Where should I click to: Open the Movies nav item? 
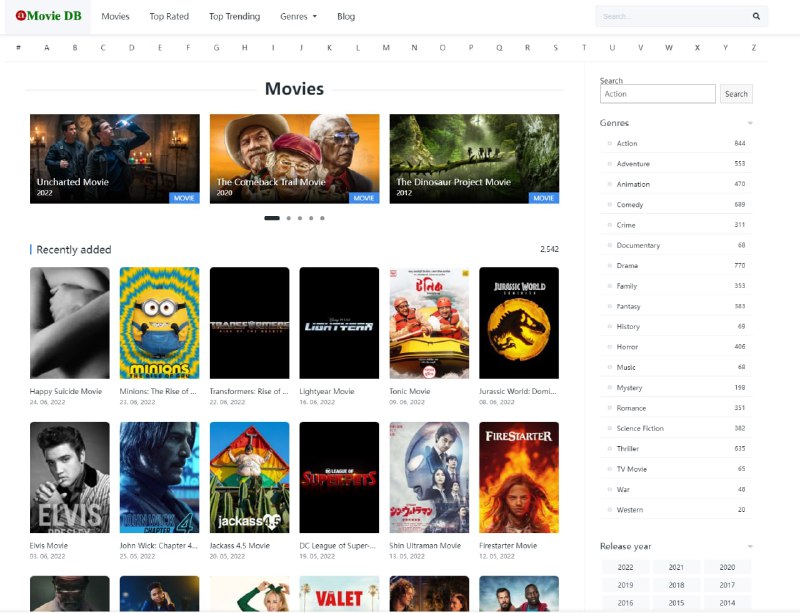point(115,16)
